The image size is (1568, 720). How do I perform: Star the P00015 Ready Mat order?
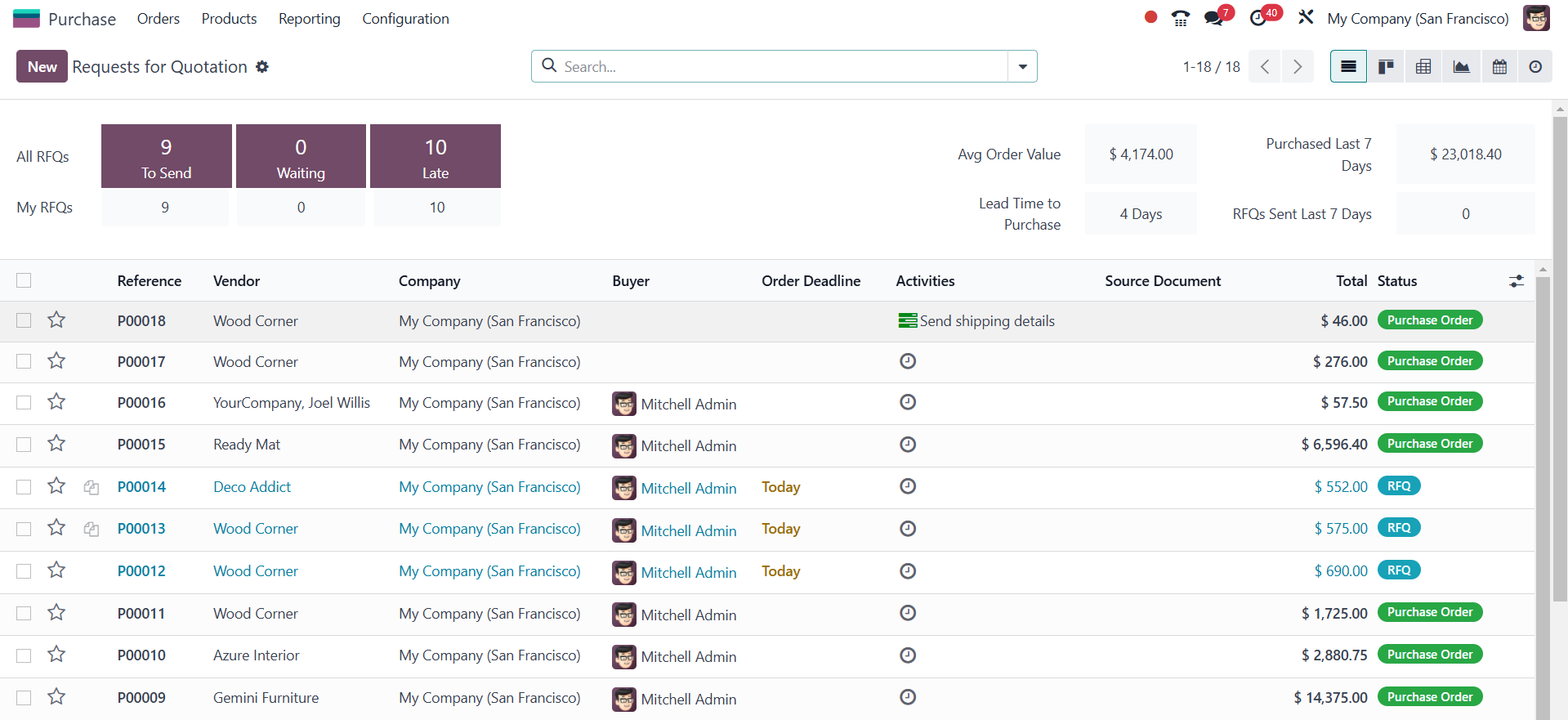(x=56, y=444)
